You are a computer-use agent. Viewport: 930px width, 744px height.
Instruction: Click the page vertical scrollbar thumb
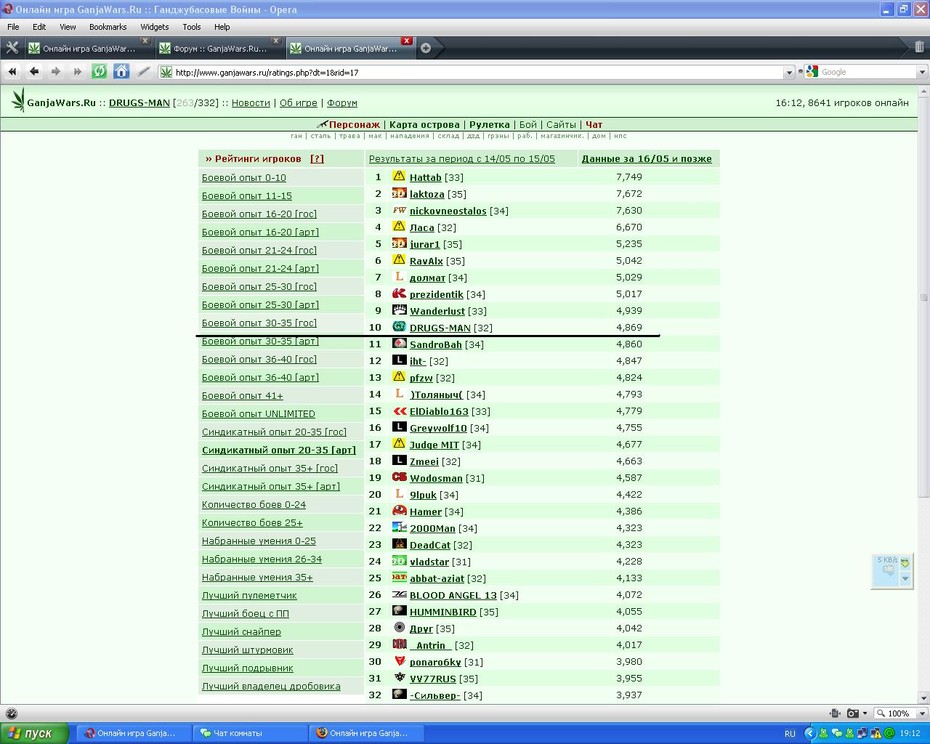coord(923,297)
